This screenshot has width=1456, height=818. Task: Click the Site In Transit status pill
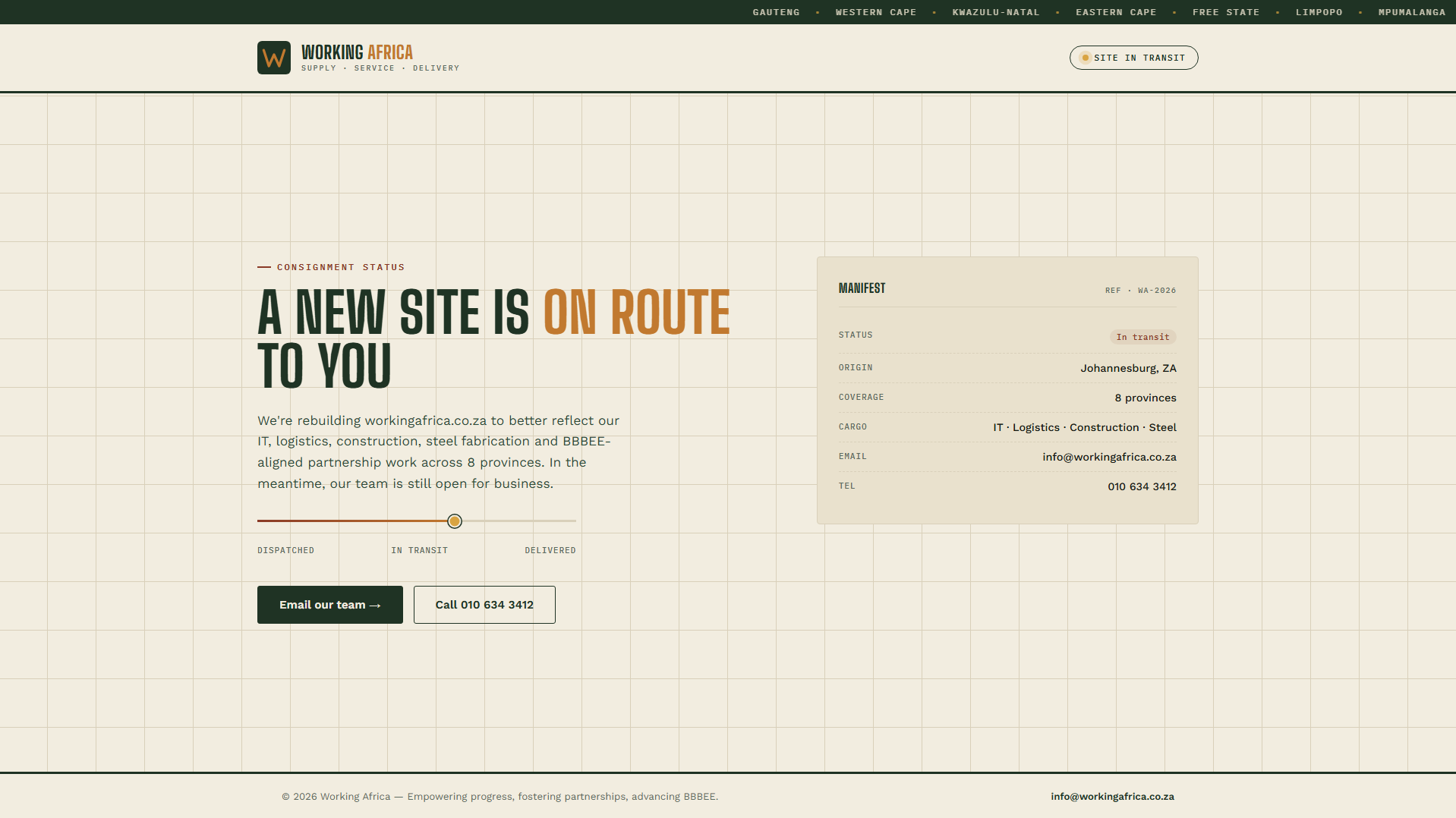tap(1133, 58)
